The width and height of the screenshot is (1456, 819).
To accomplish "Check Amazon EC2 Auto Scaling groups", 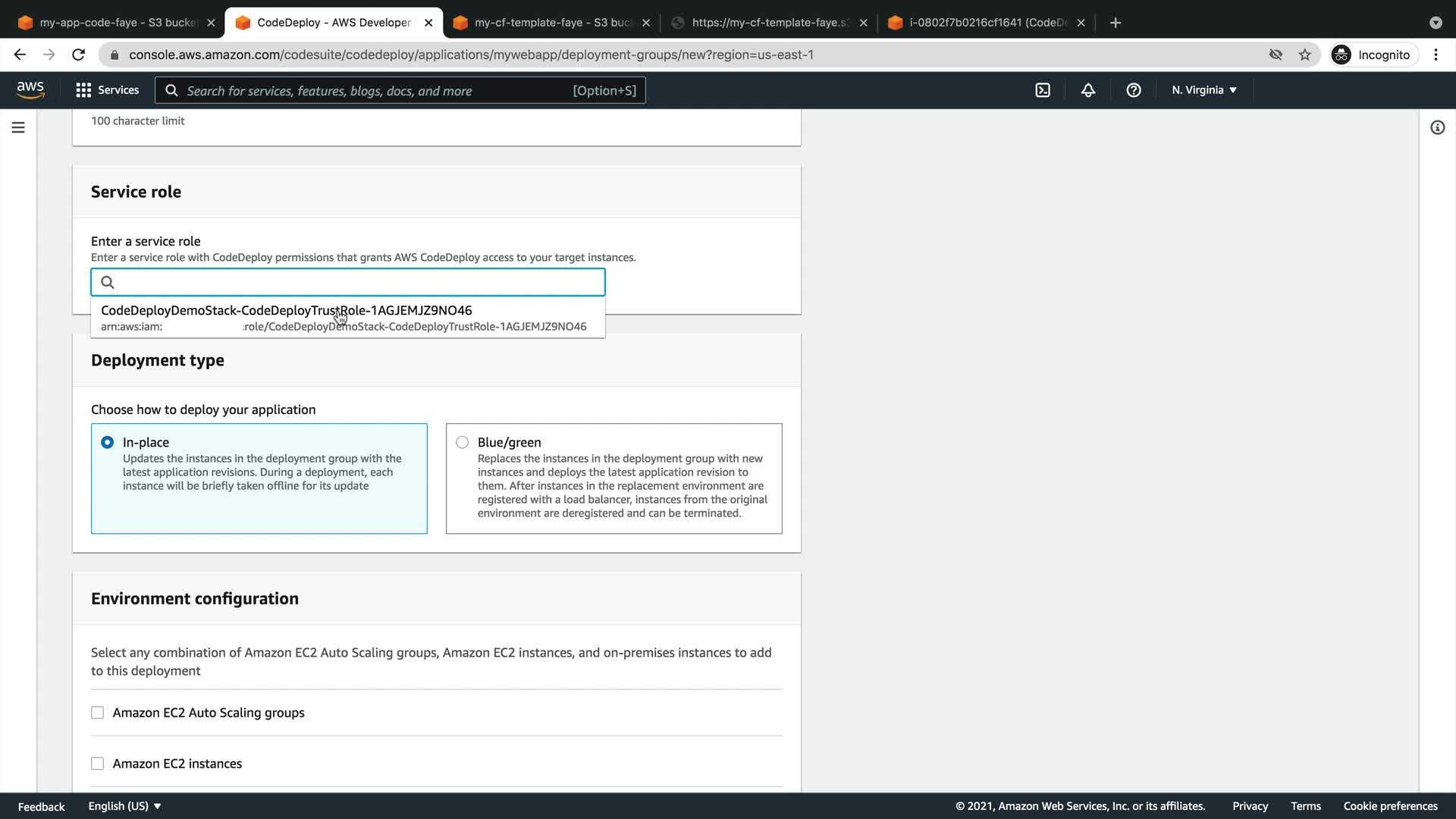I will click(98, 713).
